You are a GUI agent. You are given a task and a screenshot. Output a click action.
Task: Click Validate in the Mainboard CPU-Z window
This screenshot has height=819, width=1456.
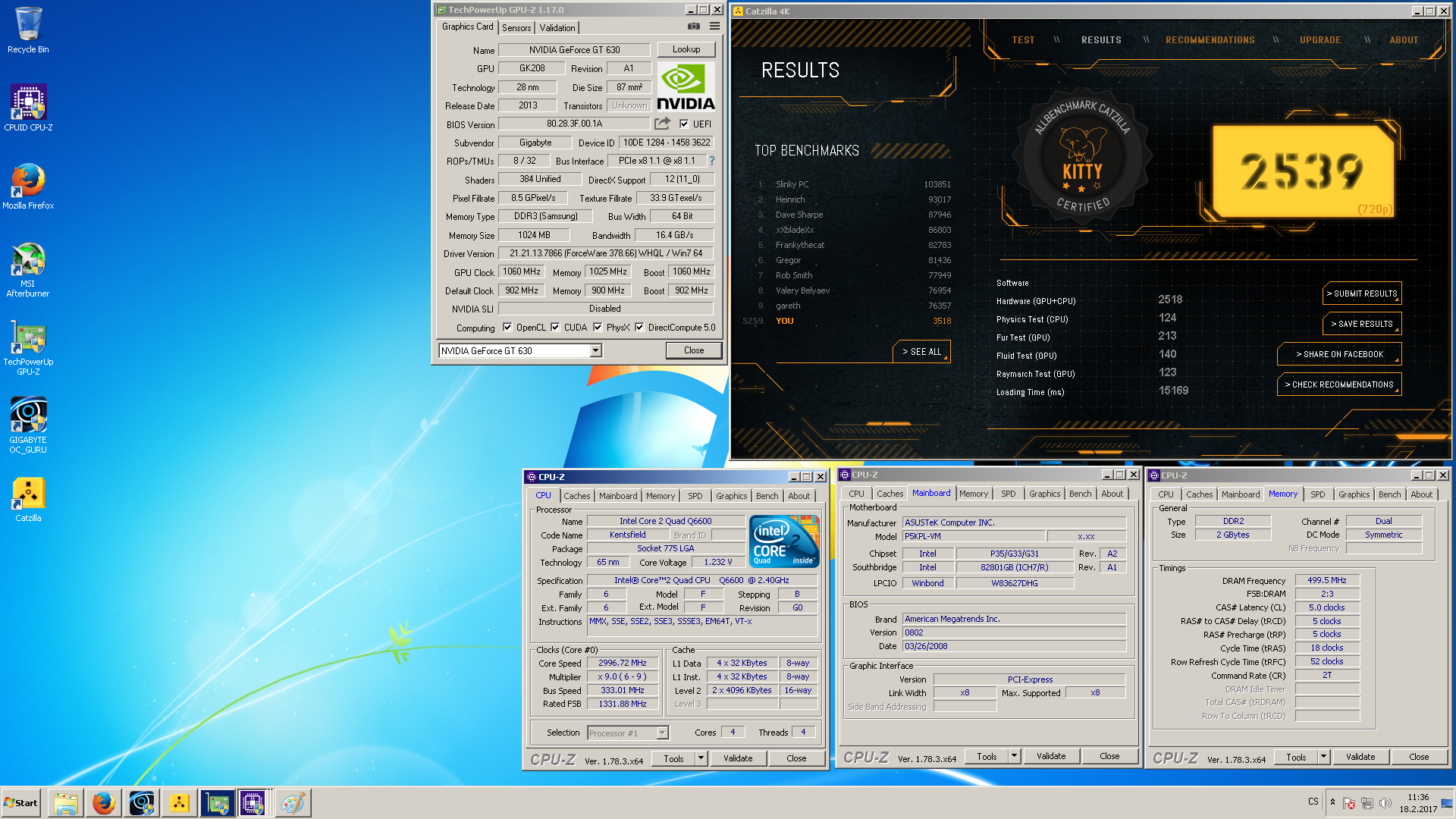click(x=1051, y=756)
